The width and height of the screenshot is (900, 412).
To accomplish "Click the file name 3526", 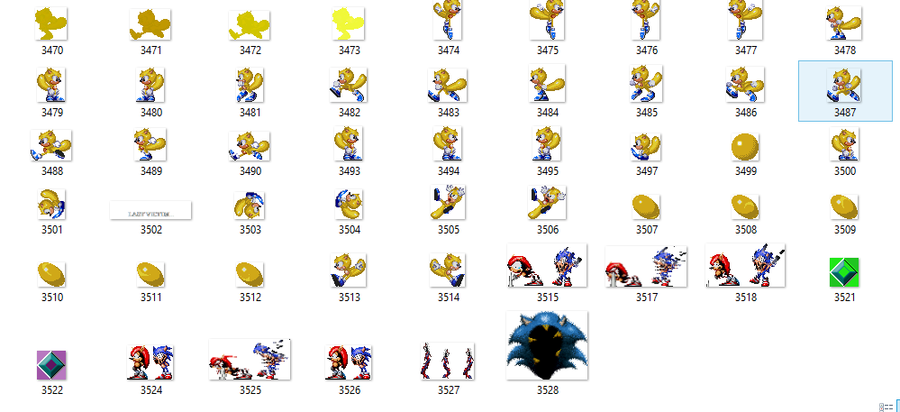I will click(349, 390).
